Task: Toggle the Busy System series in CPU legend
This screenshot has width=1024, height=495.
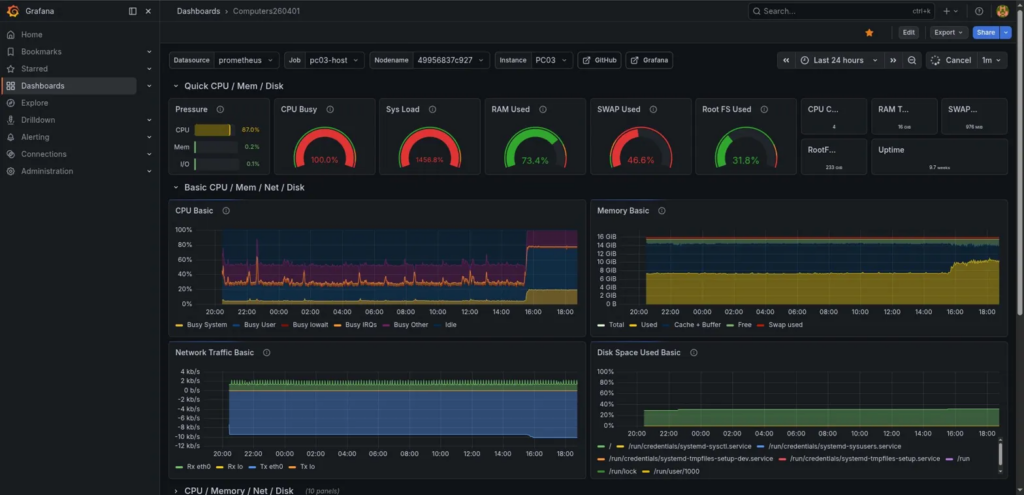Action: pos(207,325)
